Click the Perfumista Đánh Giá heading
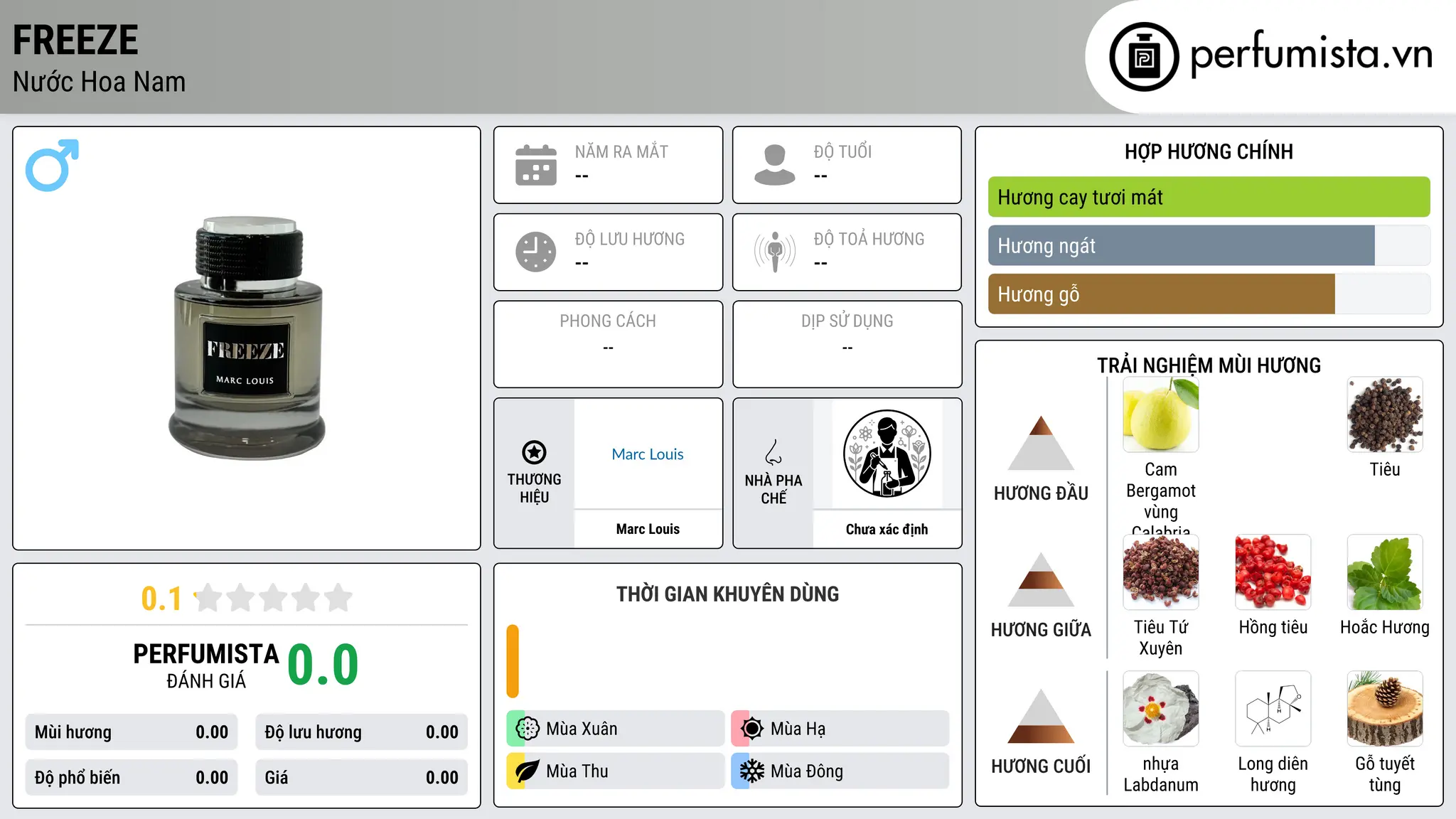 click(x=206, y=665)
